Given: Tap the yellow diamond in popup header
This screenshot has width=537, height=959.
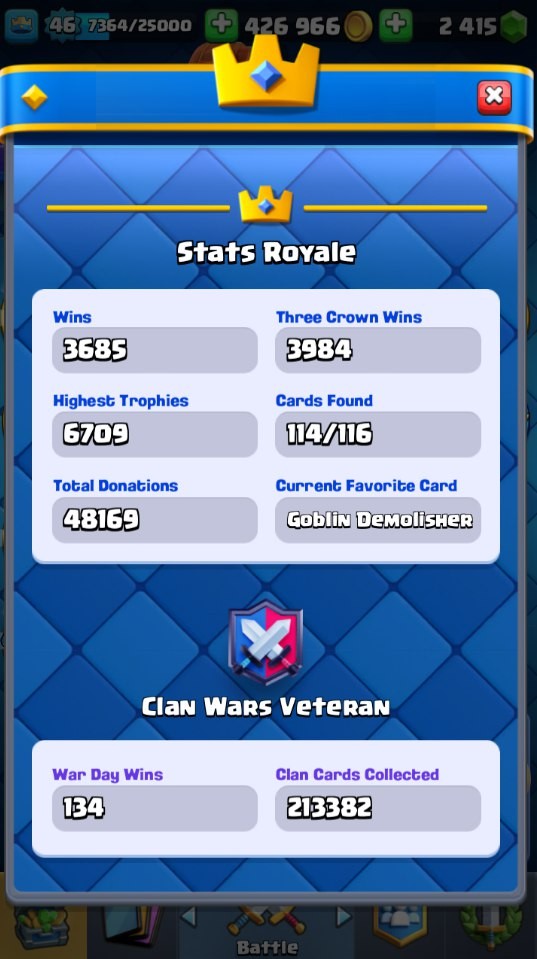Looking at the screenshot, I should [34, 97].
